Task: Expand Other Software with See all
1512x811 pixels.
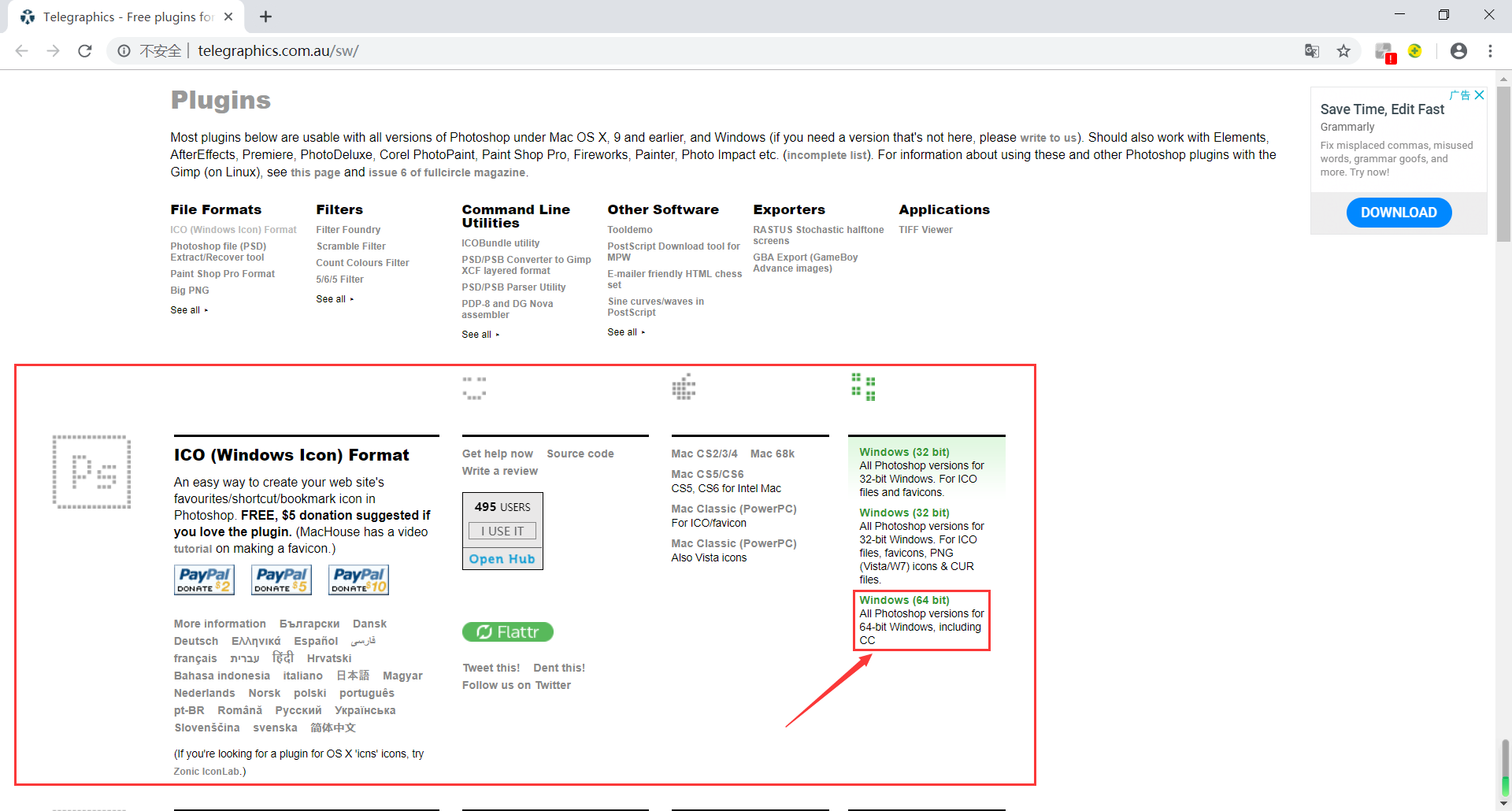Action: tap(626, 332)
